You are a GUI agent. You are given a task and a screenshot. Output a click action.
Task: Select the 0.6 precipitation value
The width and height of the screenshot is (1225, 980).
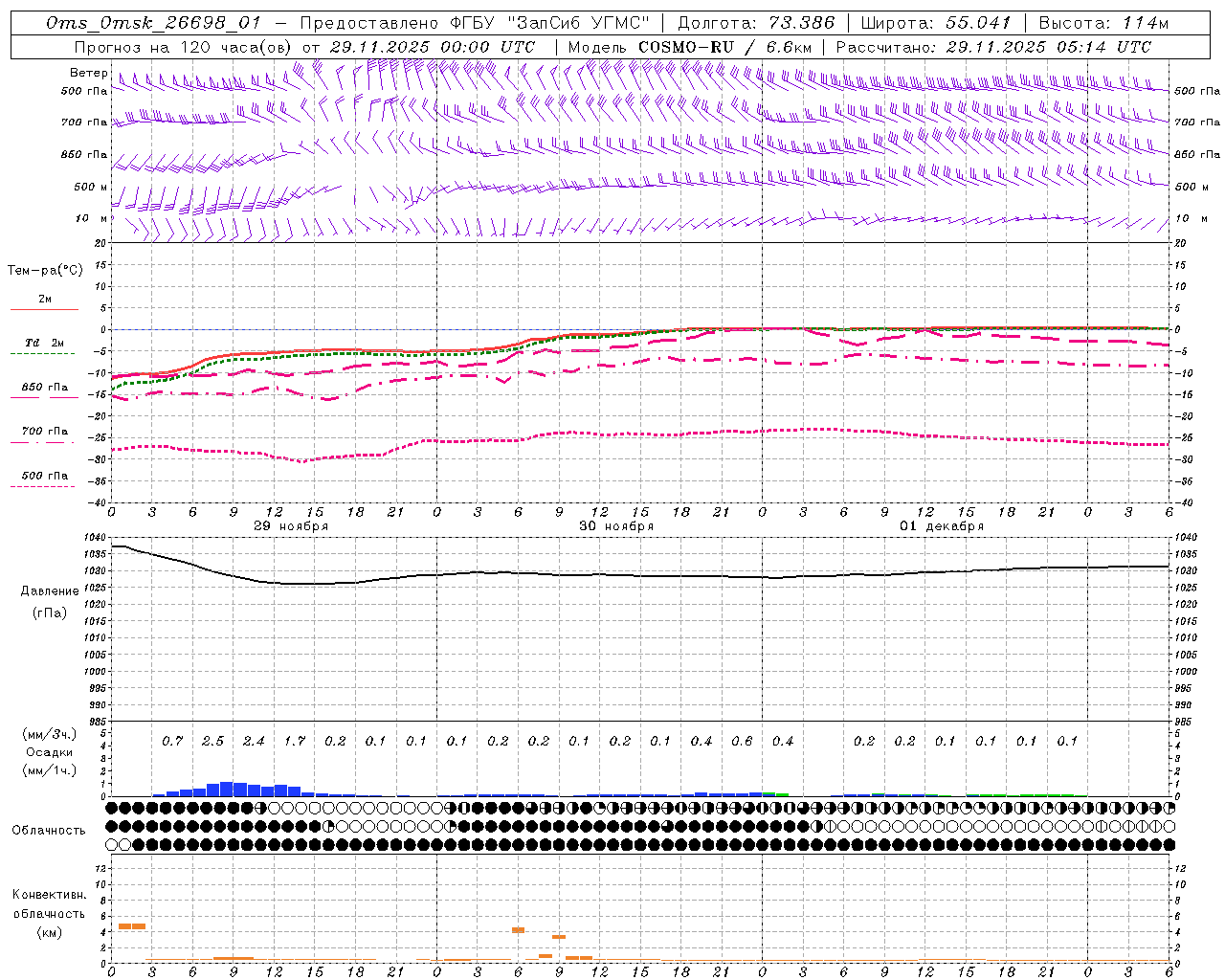coord(743,741)
